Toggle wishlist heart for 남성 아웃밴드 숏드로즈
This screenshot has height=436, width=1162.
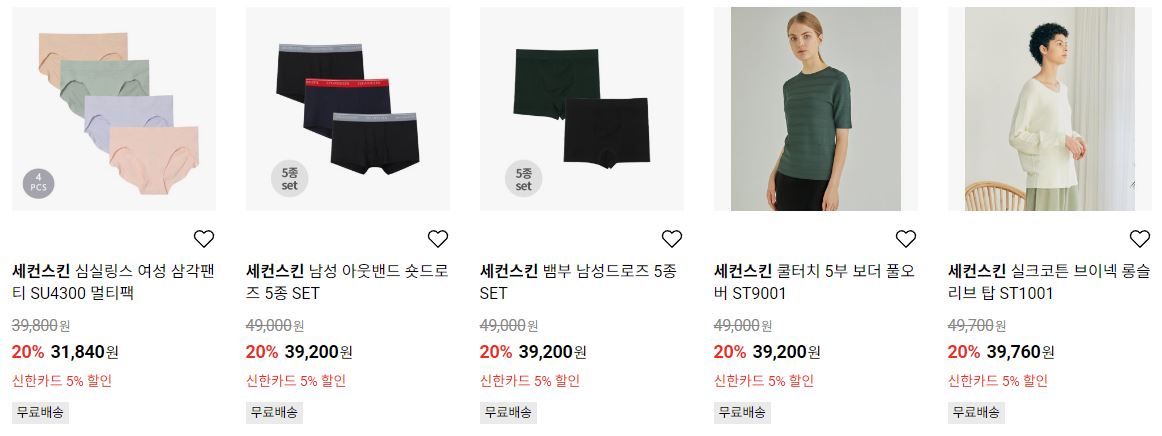point(438,239)
